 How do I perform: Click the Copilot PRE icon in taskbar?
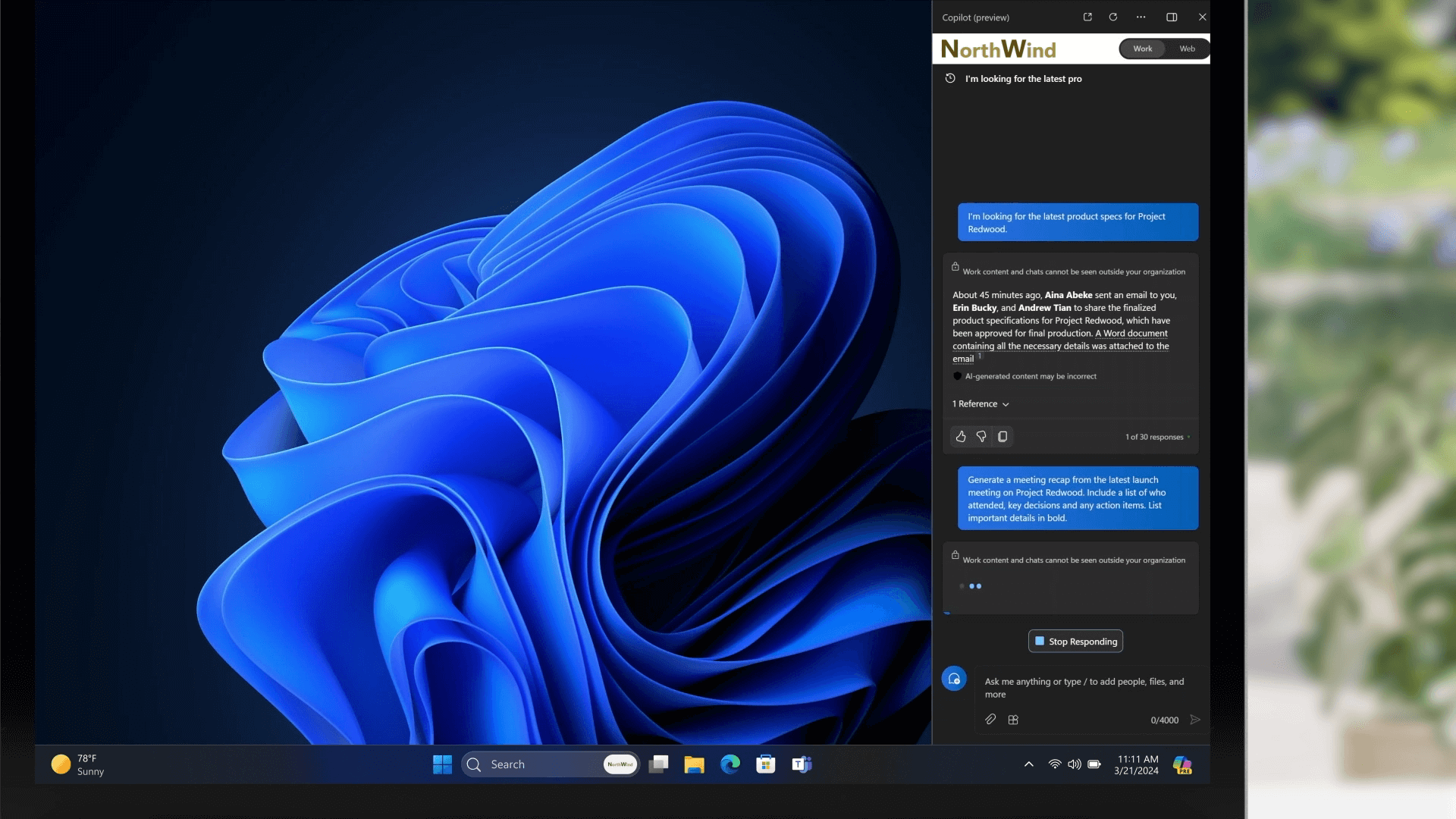pyautogui.click(x=1182, y=764)
